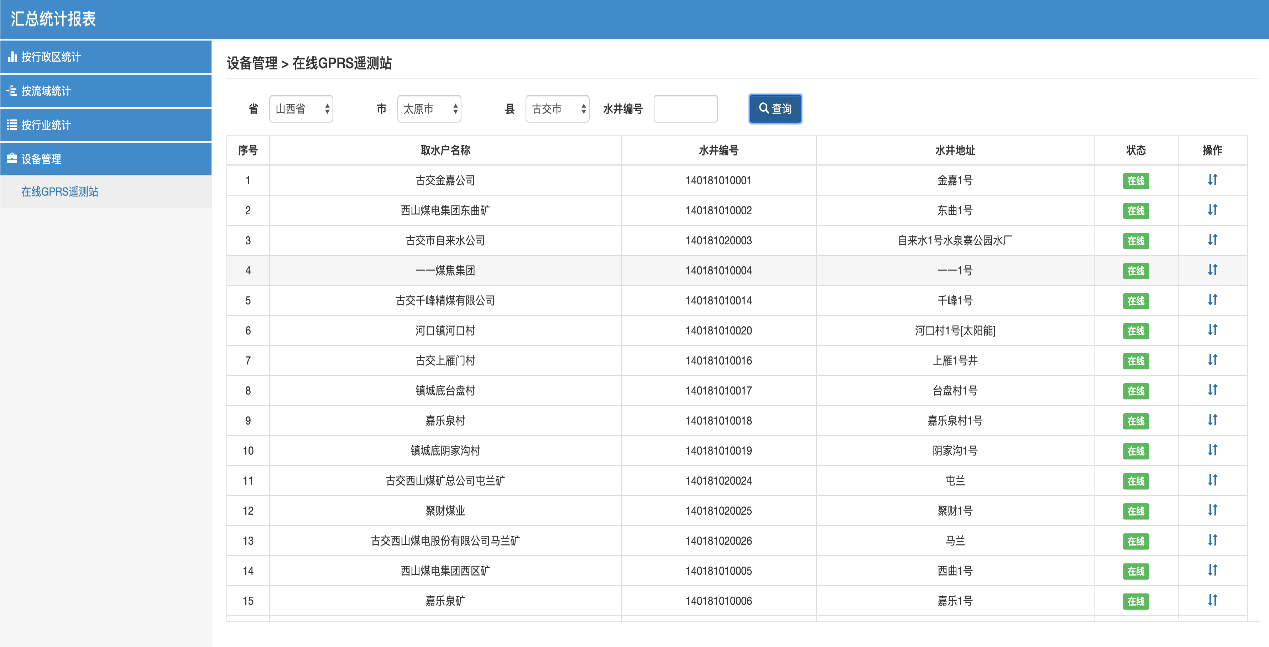The width and height of the screenshot is (1269, 647).
Task: Open 在线GPRS遥测站 sidebar link
Action: point(60,192)
